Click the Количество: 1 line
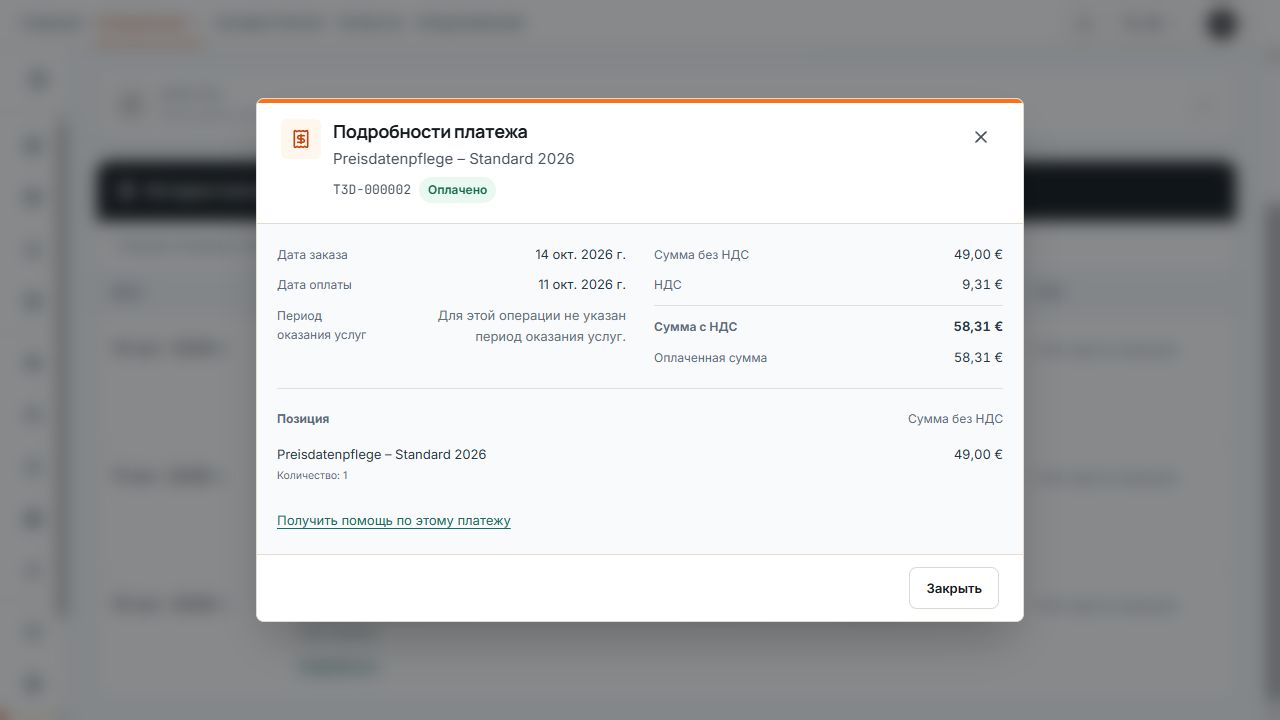The height and width of the screenshot is (720, 1280). coord(312,475)
